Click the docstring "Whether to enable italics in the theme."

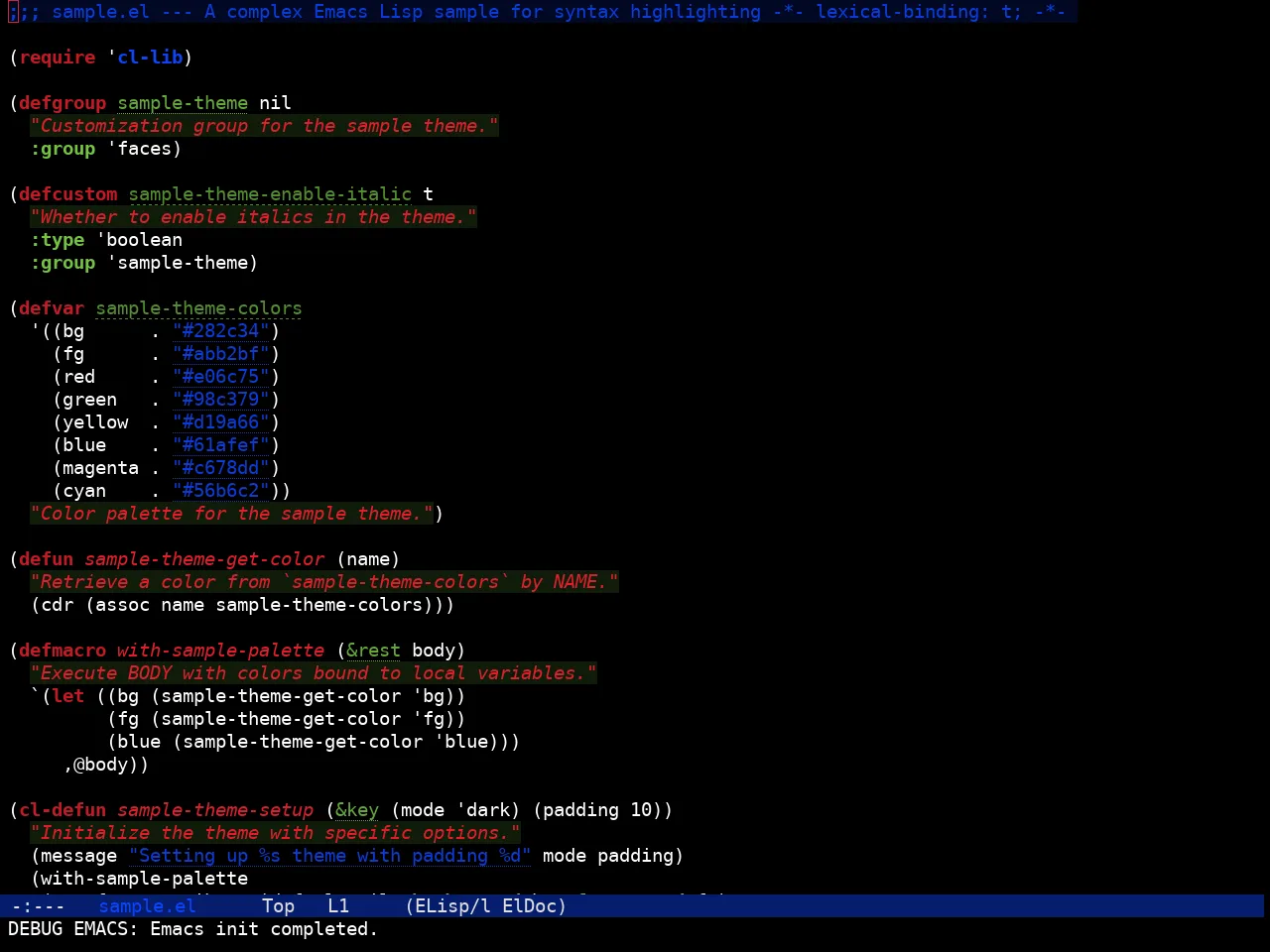tap(253, 216)
